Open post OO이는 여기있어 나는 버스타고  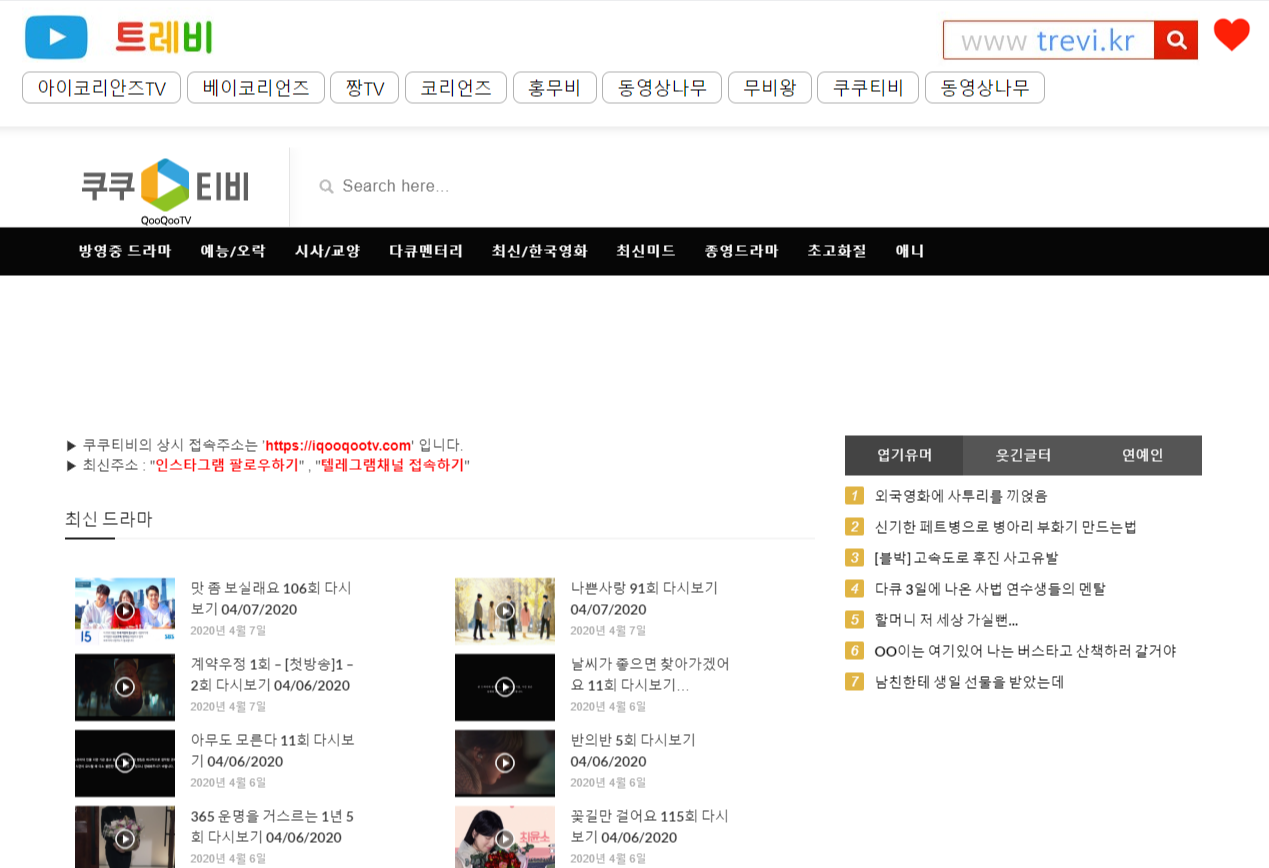(x=1025, y=651)
